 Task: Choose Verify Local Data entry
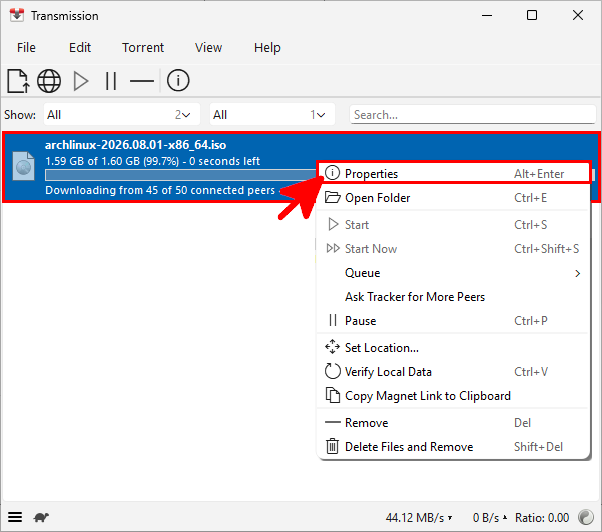pos(453,372)
